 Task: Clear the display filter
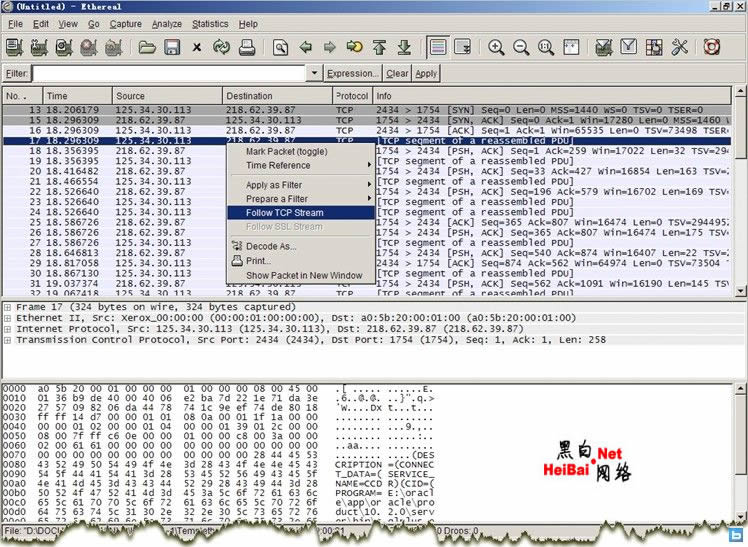pyautogui.click(x=397, y=73)
